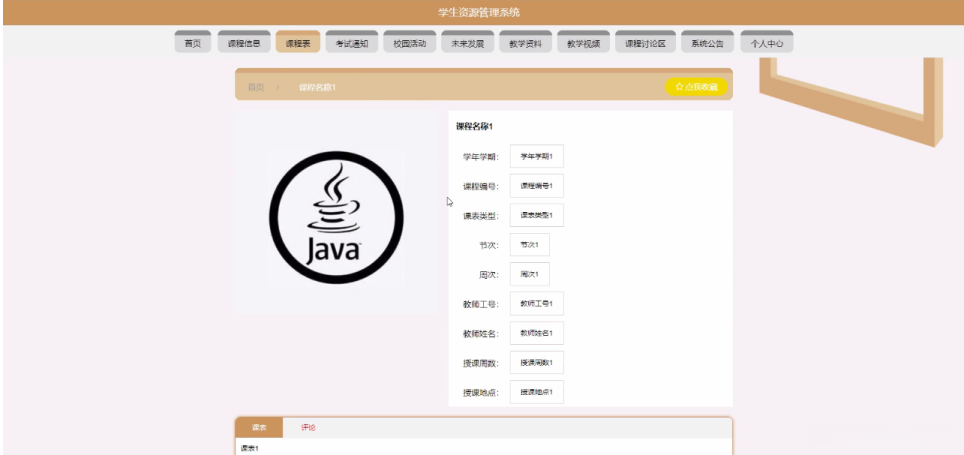Visit the 课程讨论区 tab
This screenshot has width=964, height=455.
click(646, 43)
